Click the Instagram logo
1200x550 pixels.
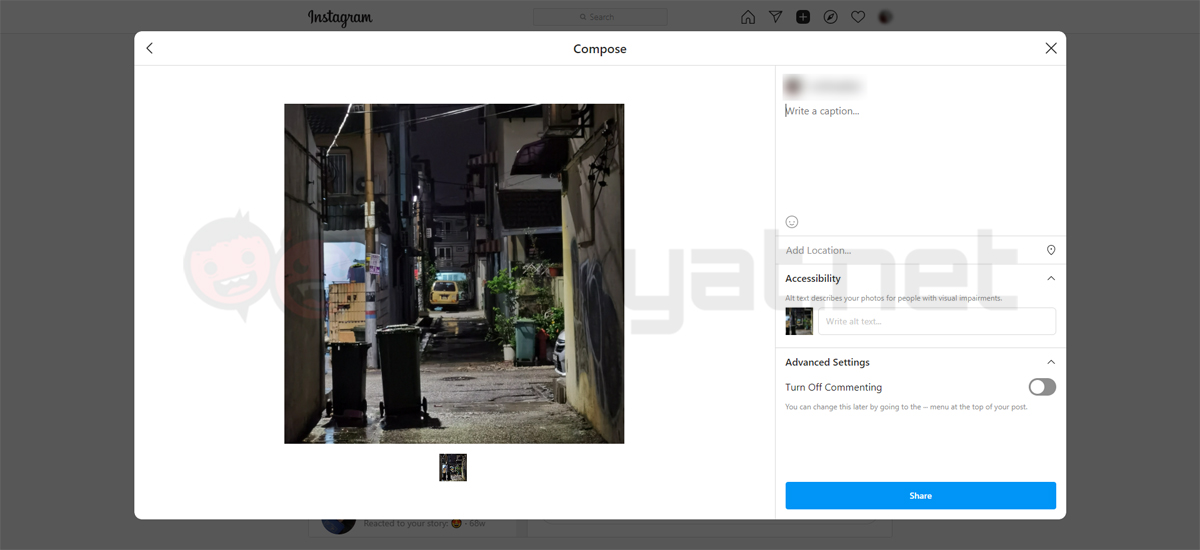pyautogui.click(x=340, y=18)
